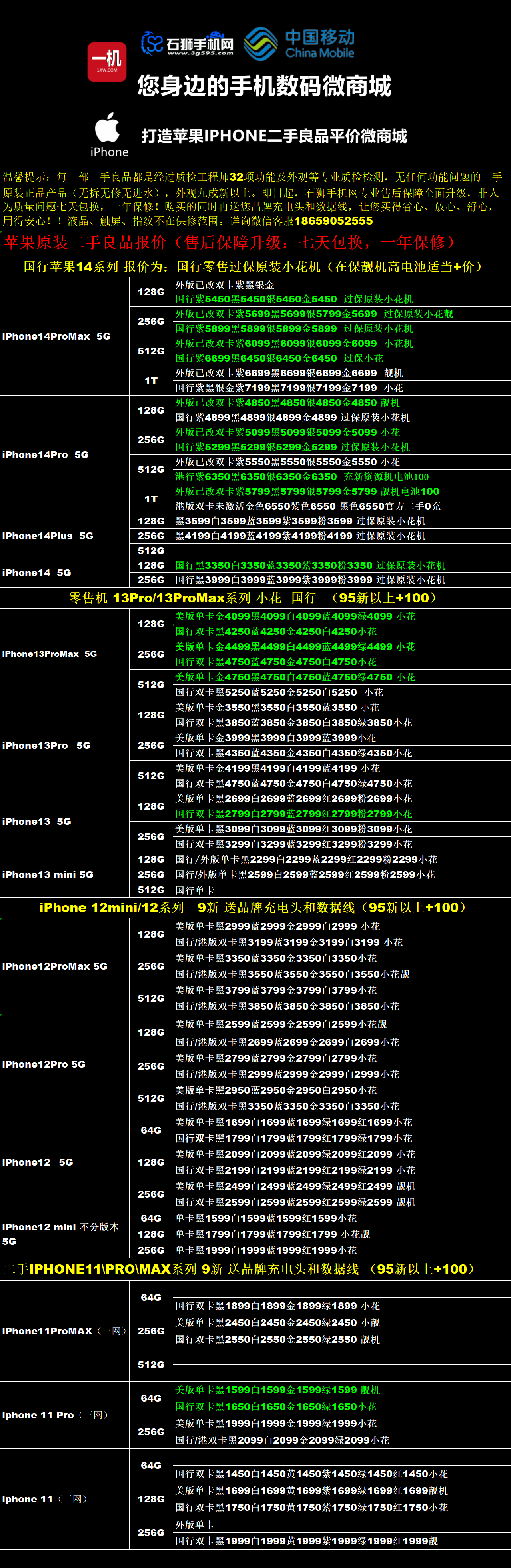511x1568 pixels.
Task: Click the 64G storage cell for iPhone12
Action: point(151,1130)
